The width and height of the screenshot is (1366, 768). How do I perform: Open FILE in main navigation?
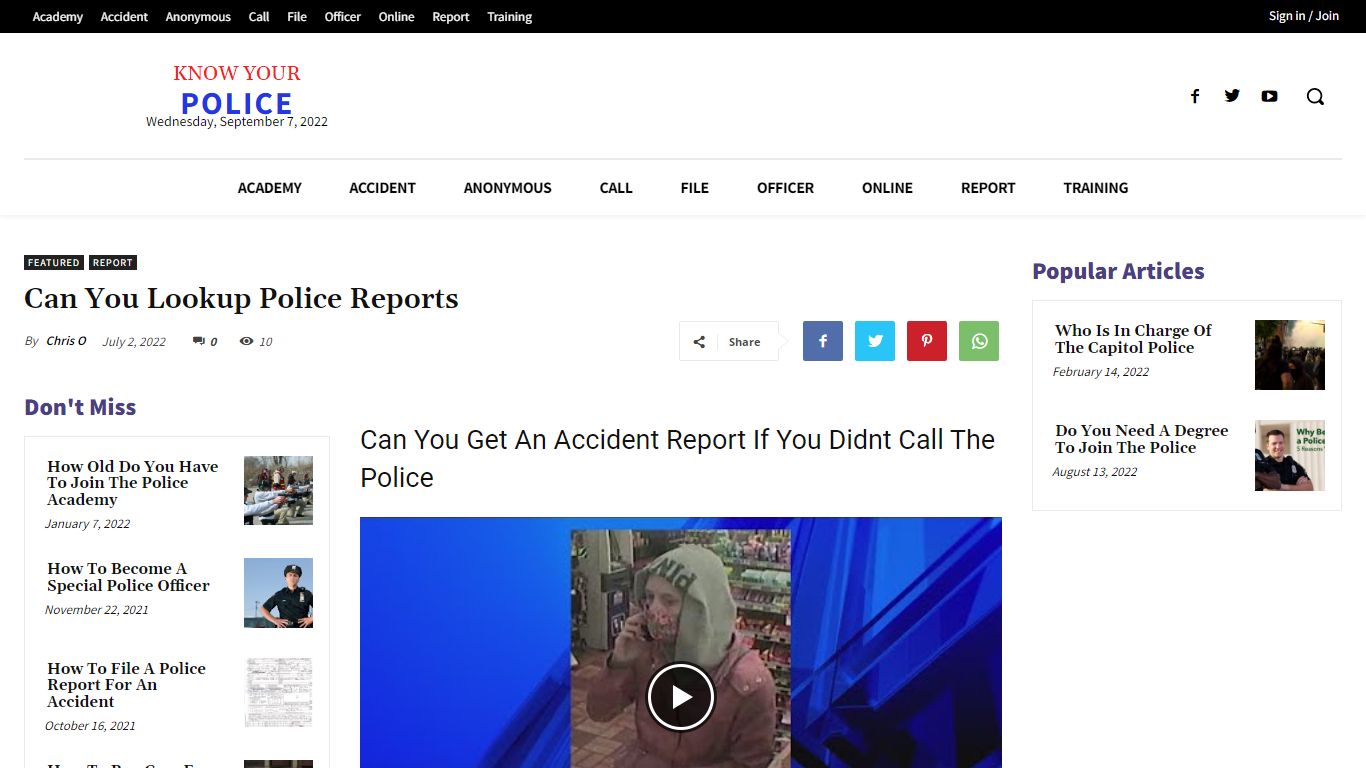tap(694, 188)
